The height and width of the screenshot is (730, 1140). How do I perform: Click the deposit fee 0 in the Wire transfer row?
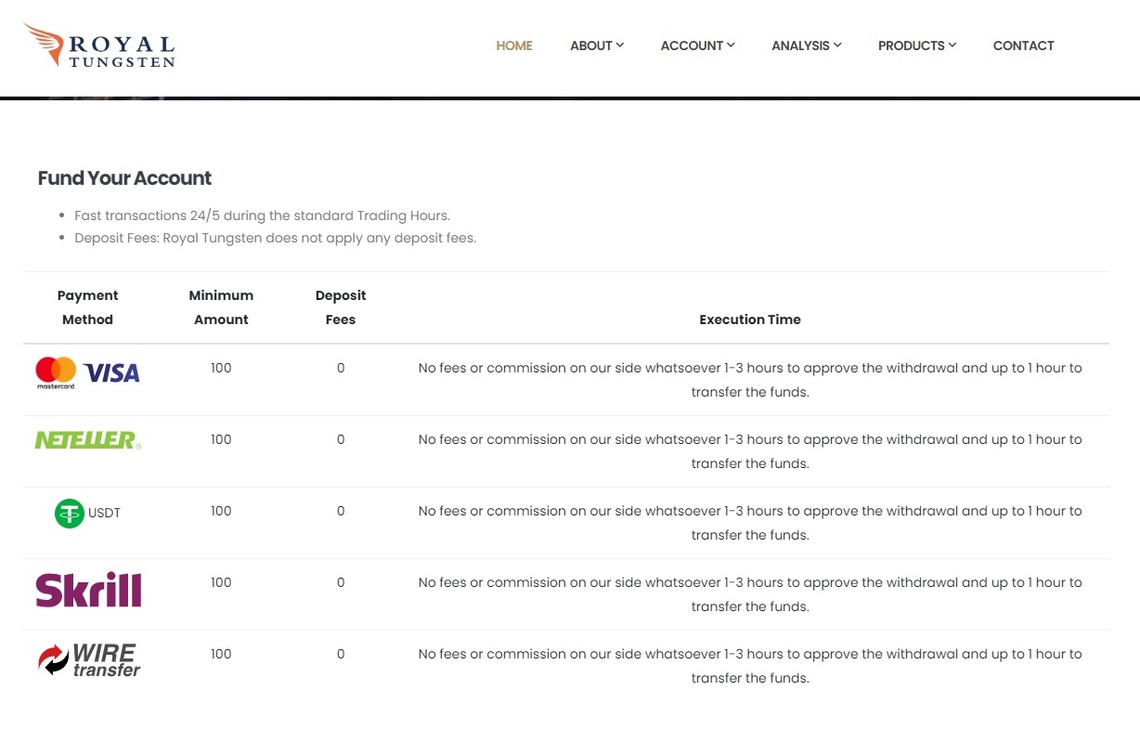coord(340,654)
